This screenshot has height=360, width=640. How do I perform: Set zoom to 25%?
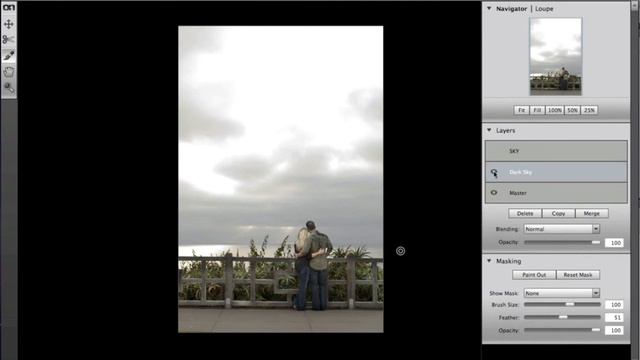(589, 110)
